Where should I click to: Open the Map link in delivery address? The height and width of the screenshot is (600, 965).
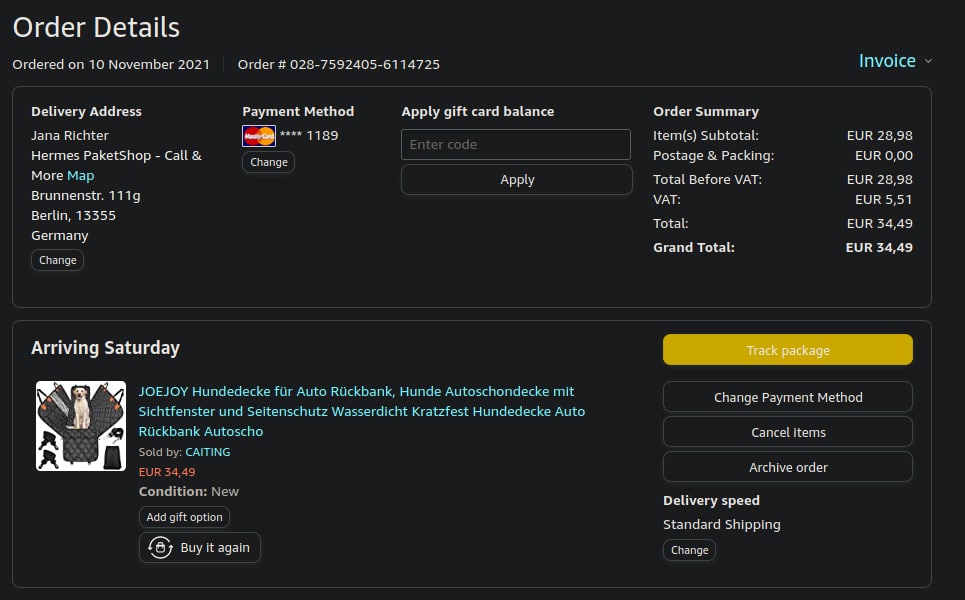click(80, 175)
